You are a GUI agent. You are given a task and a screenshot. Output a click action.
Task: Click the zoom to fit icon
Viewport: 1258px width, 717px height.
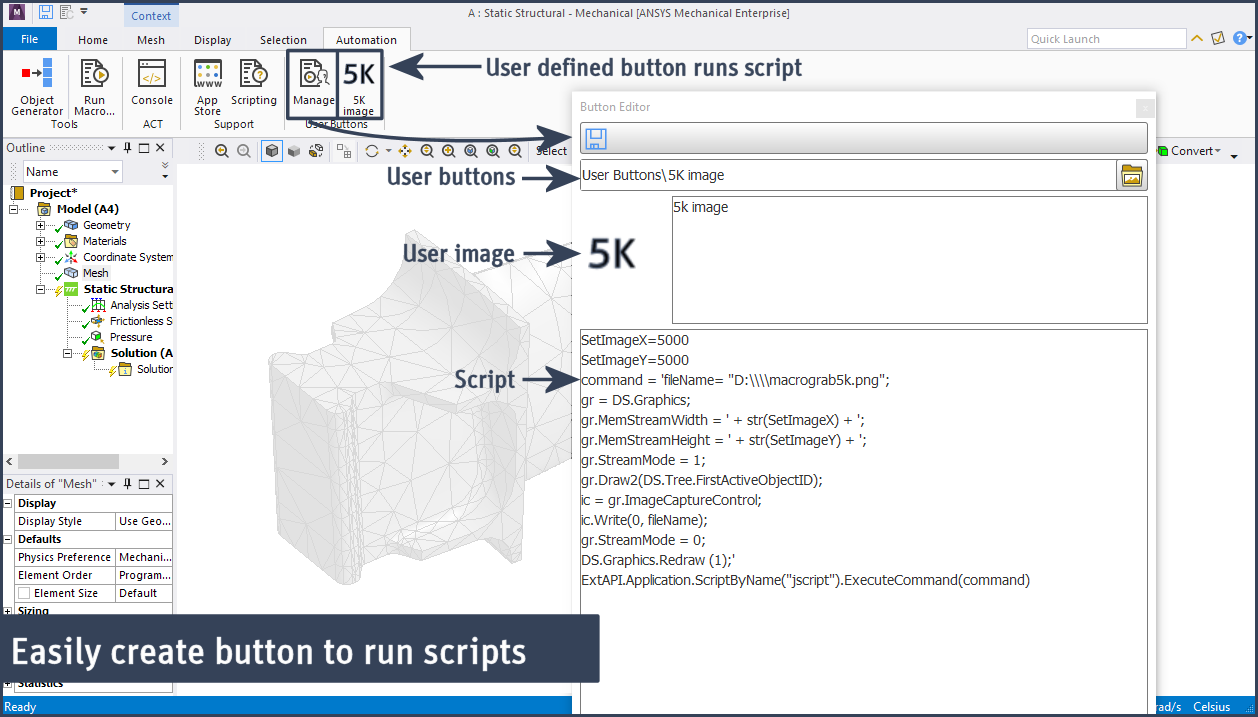tap(493, 151)
